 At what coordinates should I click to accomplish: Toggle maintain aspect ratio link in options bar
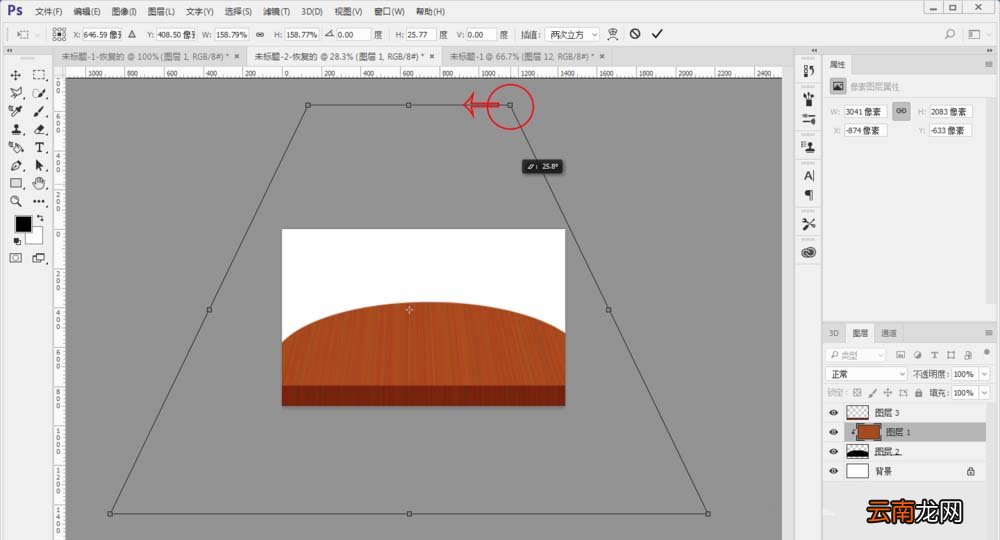(x=260, y=34)
